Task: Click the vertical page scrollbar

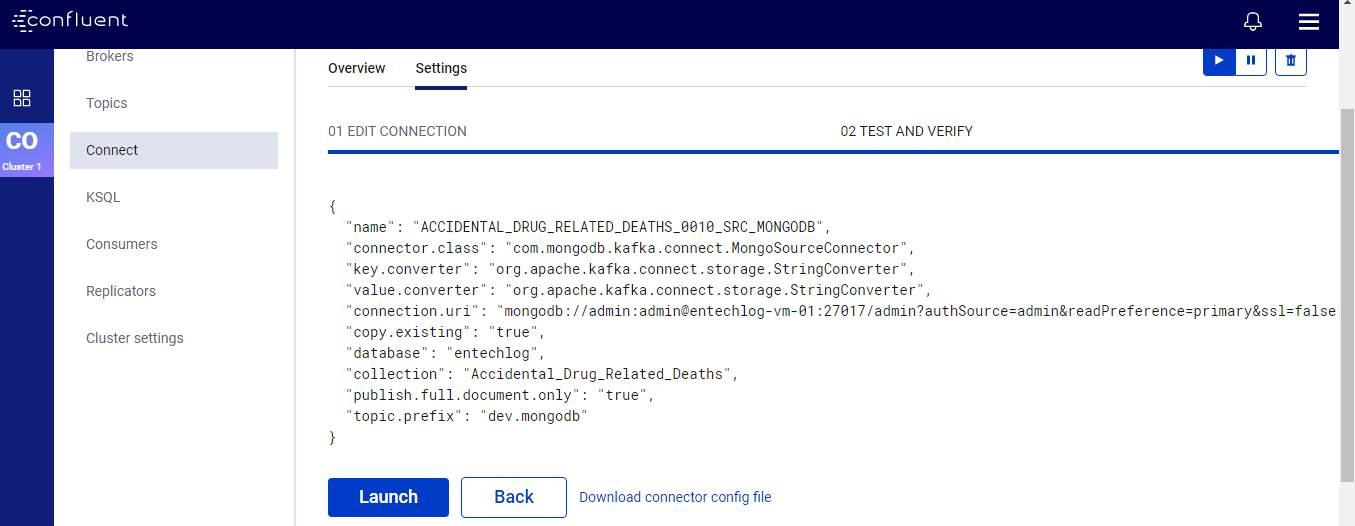Action: 1346,290
